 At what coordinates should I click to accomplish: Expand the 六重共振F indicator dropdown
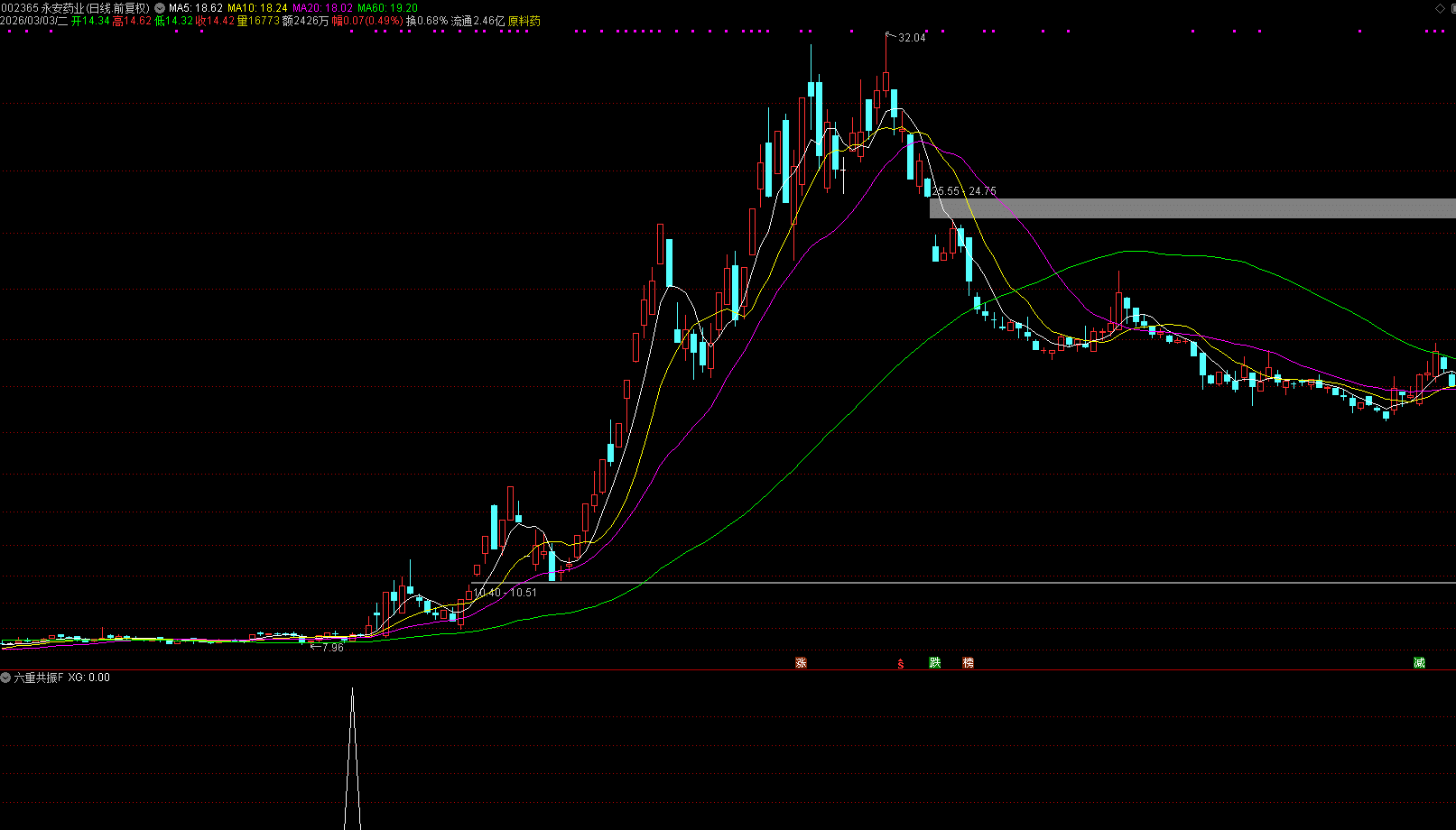(x=6, y=678)
